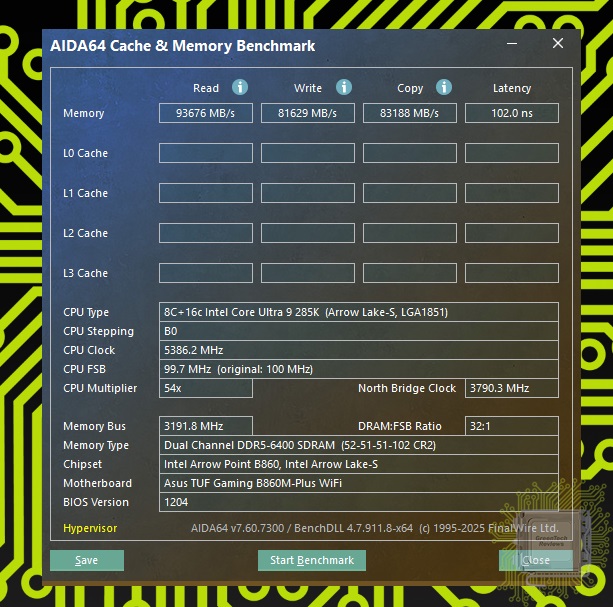
Task: Click the L3 Cache Write field
Action: (x=308, y=273)
